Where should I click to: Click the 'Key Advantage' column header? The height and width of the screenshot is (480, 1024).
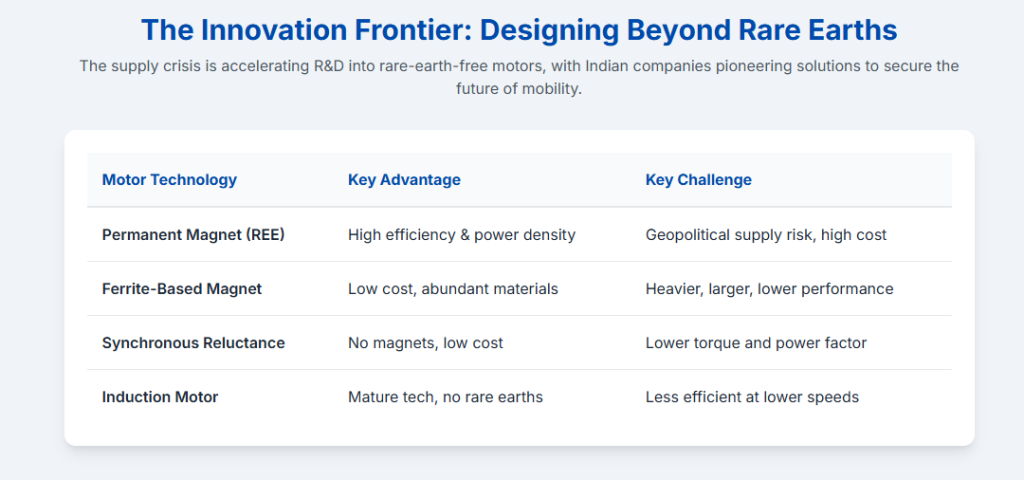(x=404, y=180)
